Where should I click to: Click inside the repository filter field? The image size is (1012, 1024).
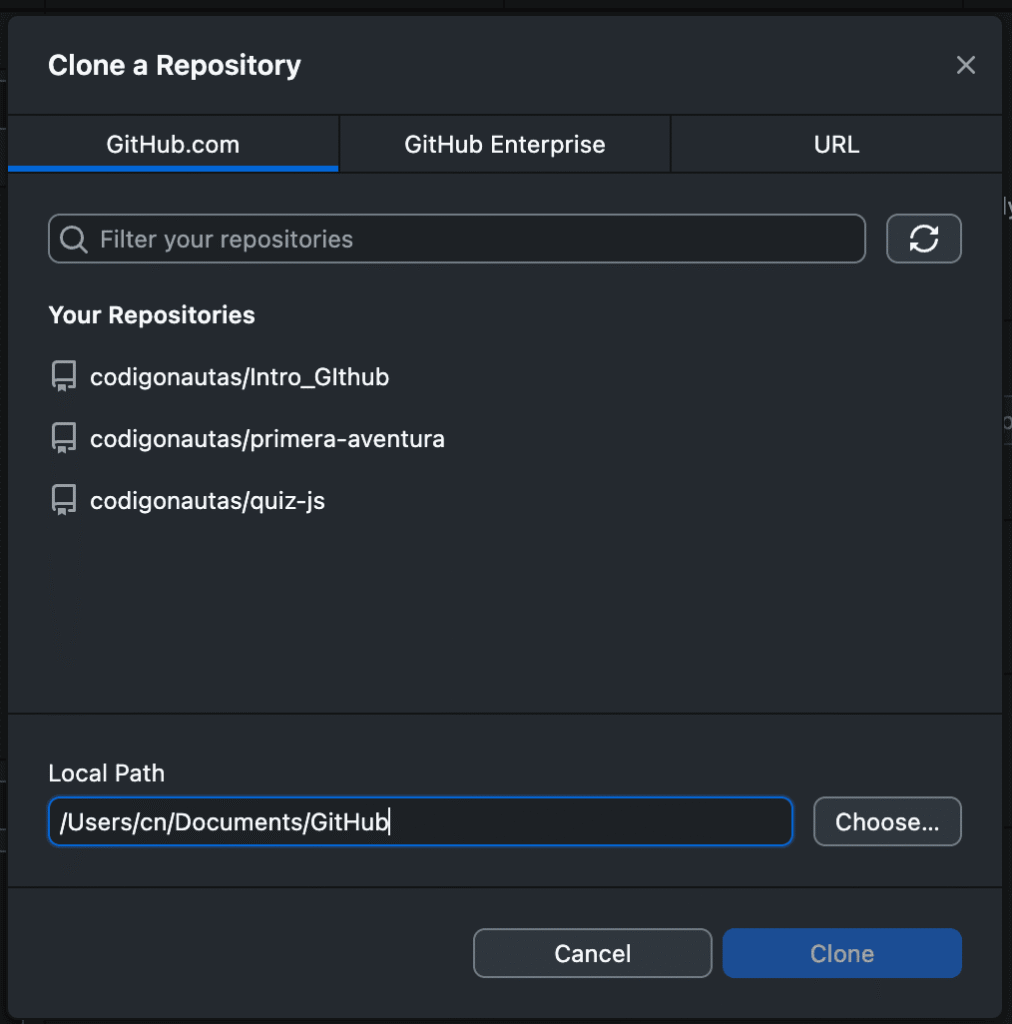[x=457, y=238]
